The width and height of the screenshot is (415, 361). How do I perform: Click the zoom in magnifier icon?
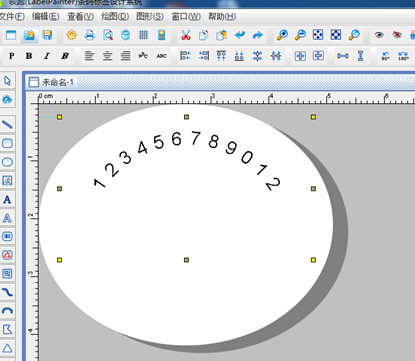[282, 35]
